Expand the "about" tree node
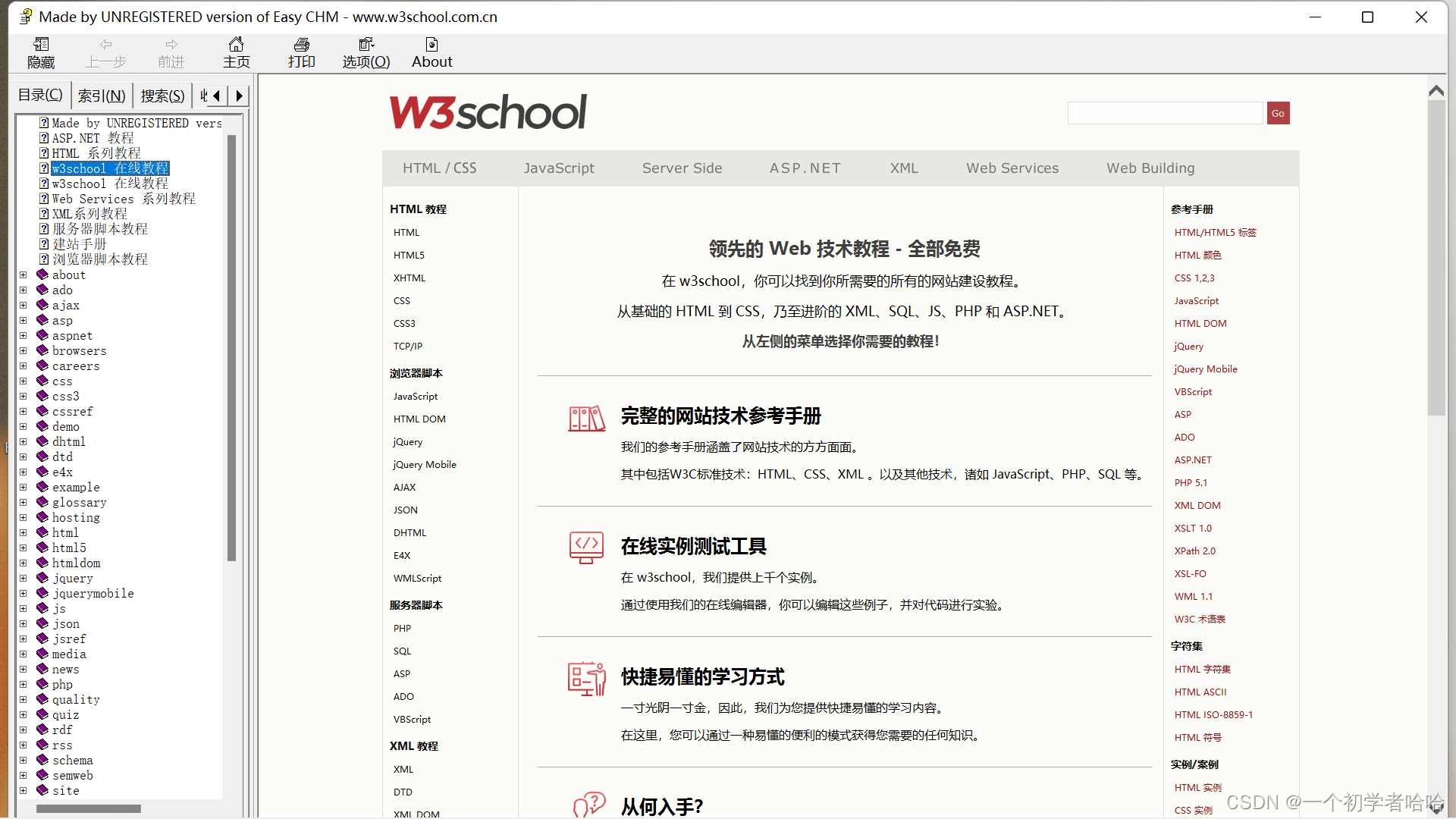Screen dimensions: 1456x819 click(23, 274)
